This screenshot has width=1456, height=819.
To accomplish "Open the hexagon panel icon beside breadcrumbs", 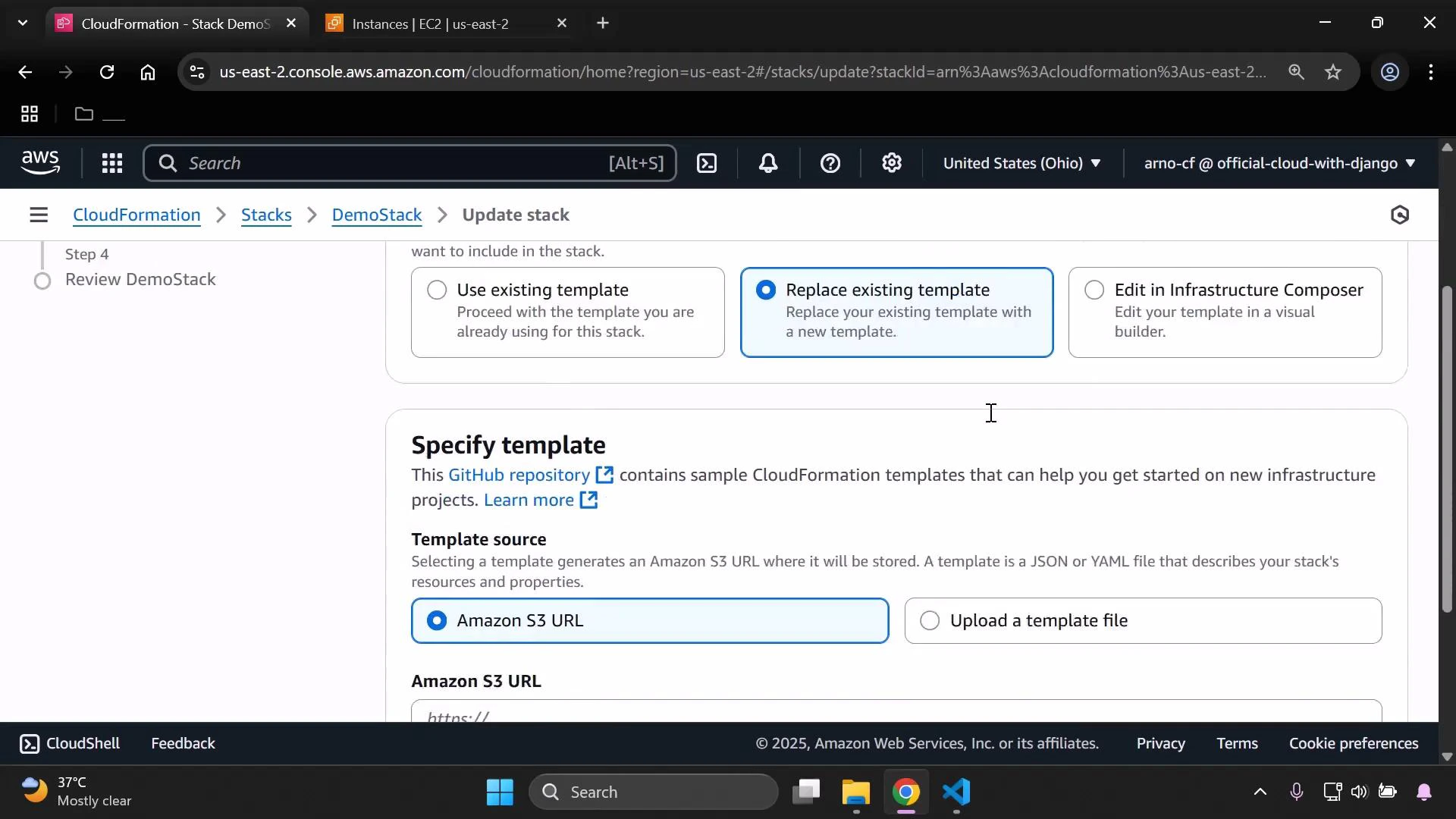I will (x=1400, y=215).
